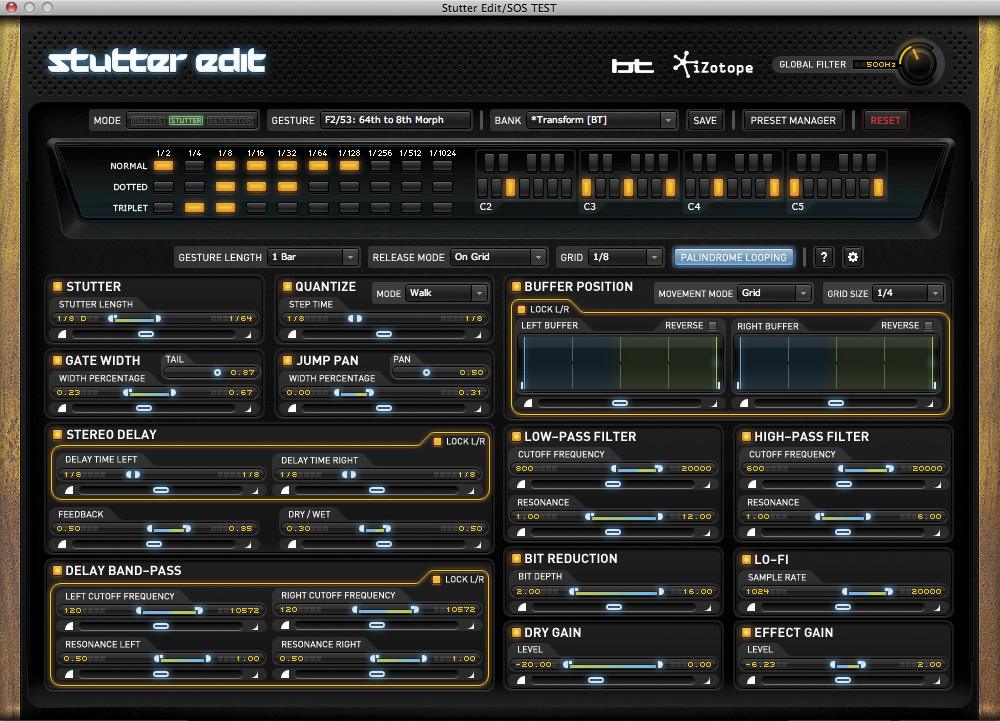
Task: Click the lit key right of C3
Action: (x=628, y=187)
